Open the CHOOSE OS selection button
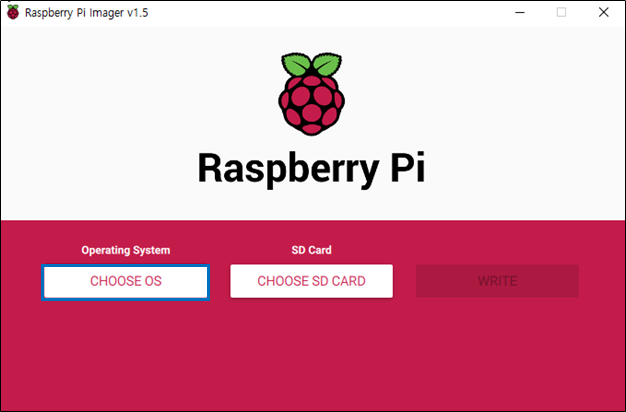Image resolution: width=626 pixels, height=412 pixels. 125,282
